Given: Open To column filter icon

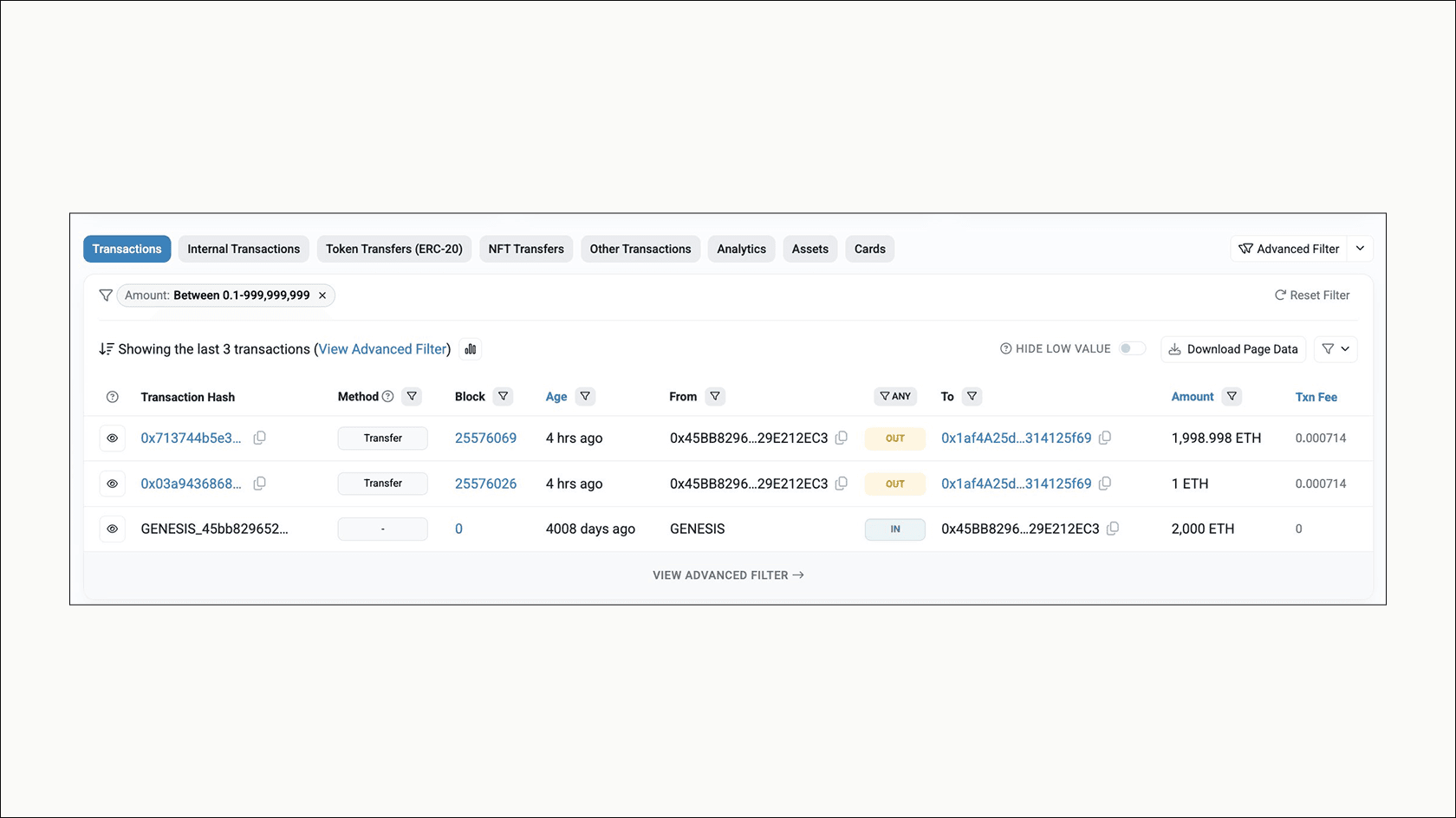Looking at the screenshot, I should click(x=972, y=396).
